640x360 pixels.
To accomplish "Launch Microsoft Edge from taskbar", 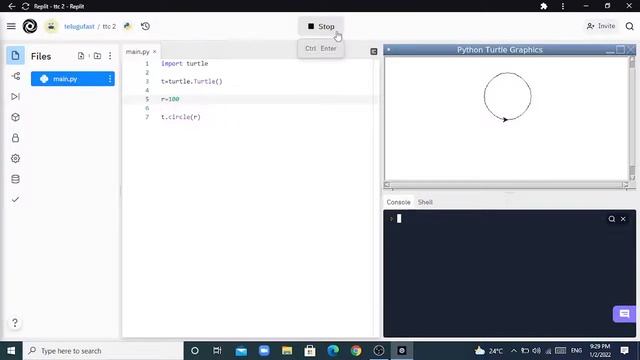I will [333, 351].
